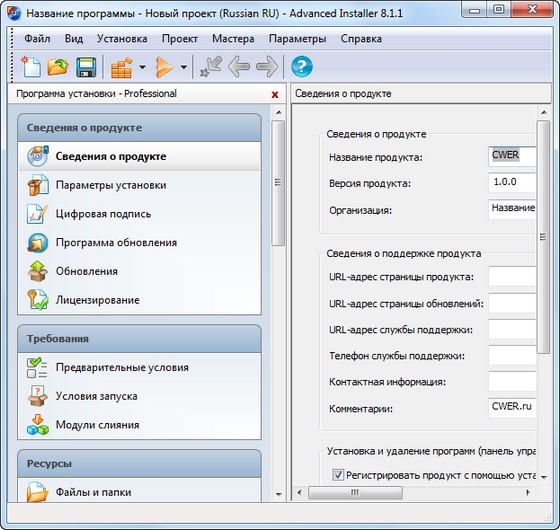Open the Проект menu

click(180, 39)
